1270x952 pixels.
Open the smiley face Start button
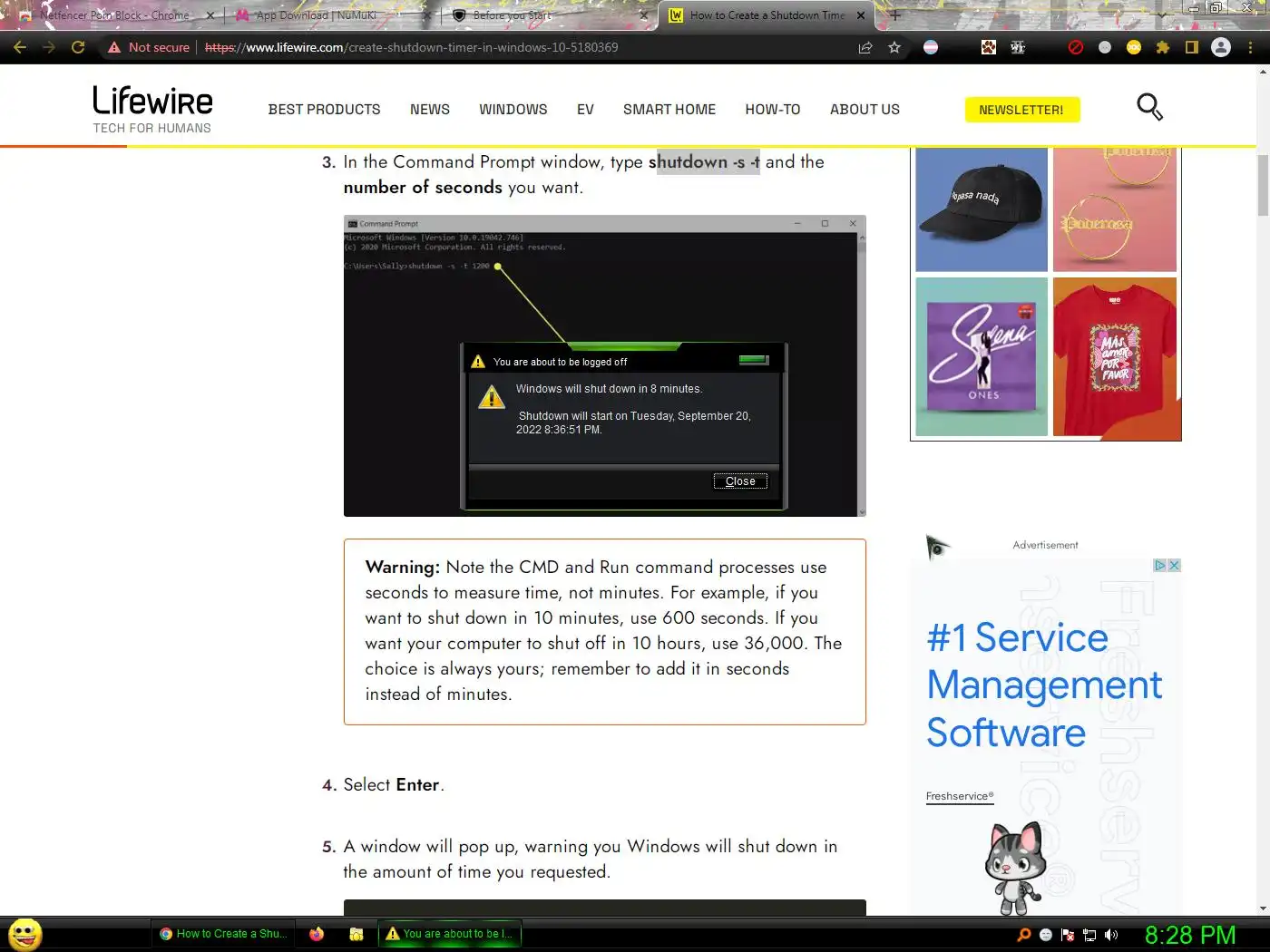[x=25, y=934]
